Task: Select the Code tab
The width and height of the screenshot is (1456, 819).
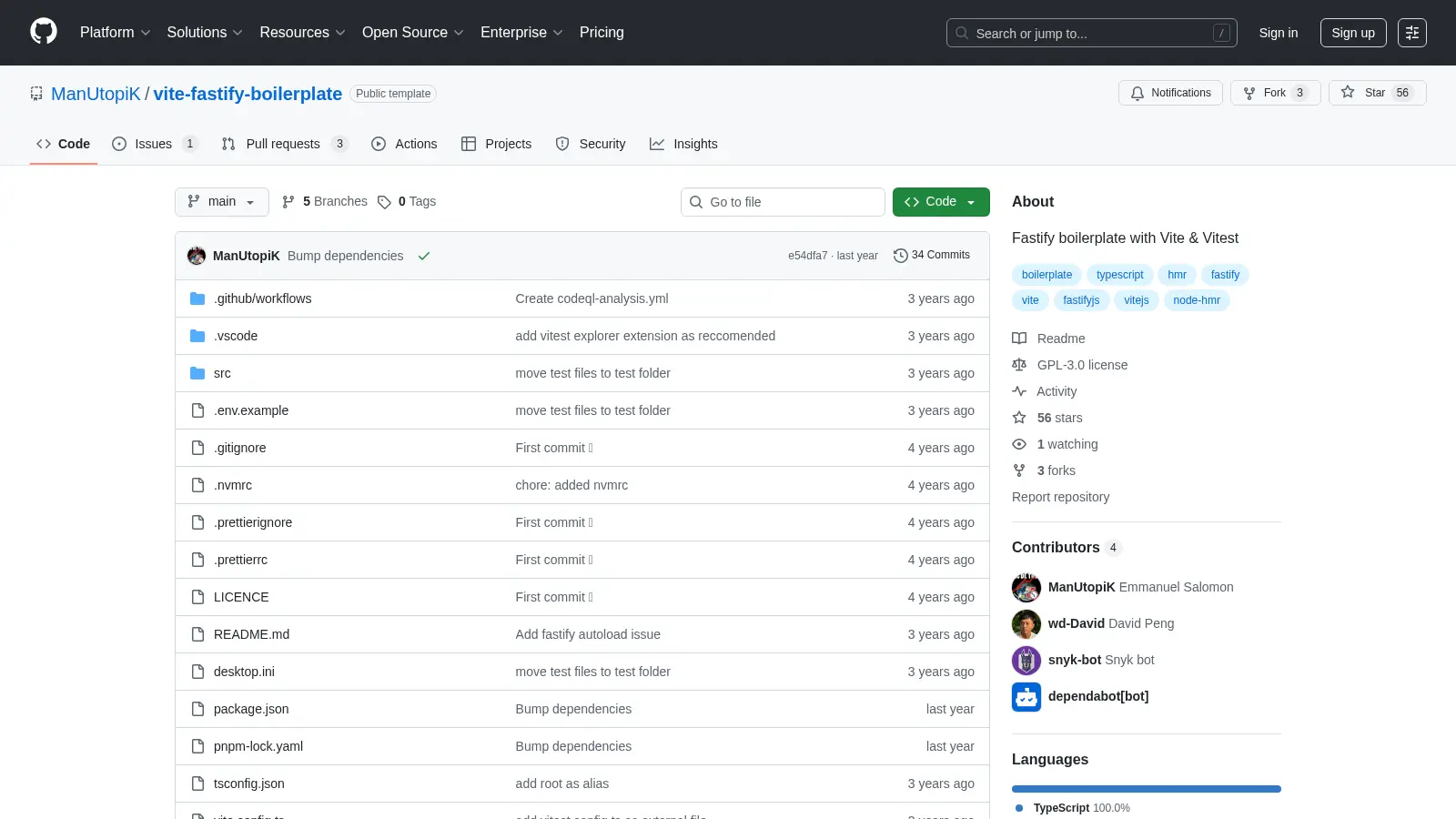Action: (64, 144)
